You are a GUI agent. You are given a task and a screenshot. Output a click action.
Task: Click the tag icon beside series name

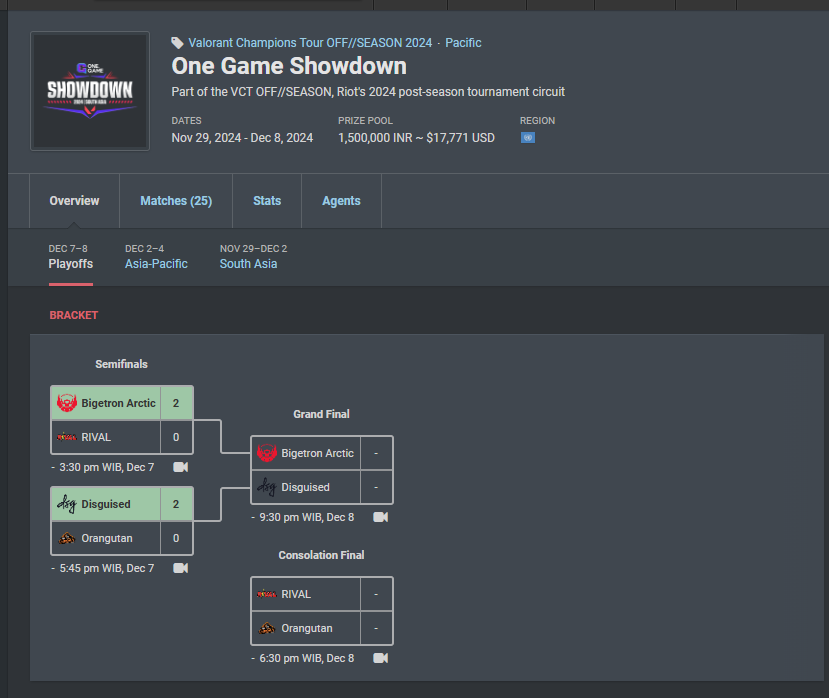click(177, 43)
